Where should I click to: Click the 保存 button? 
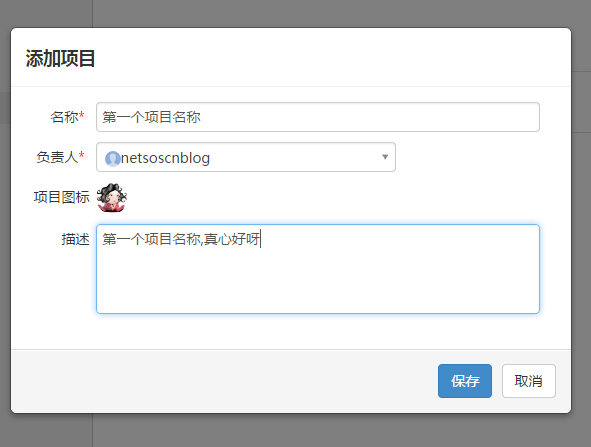[465, 381]
